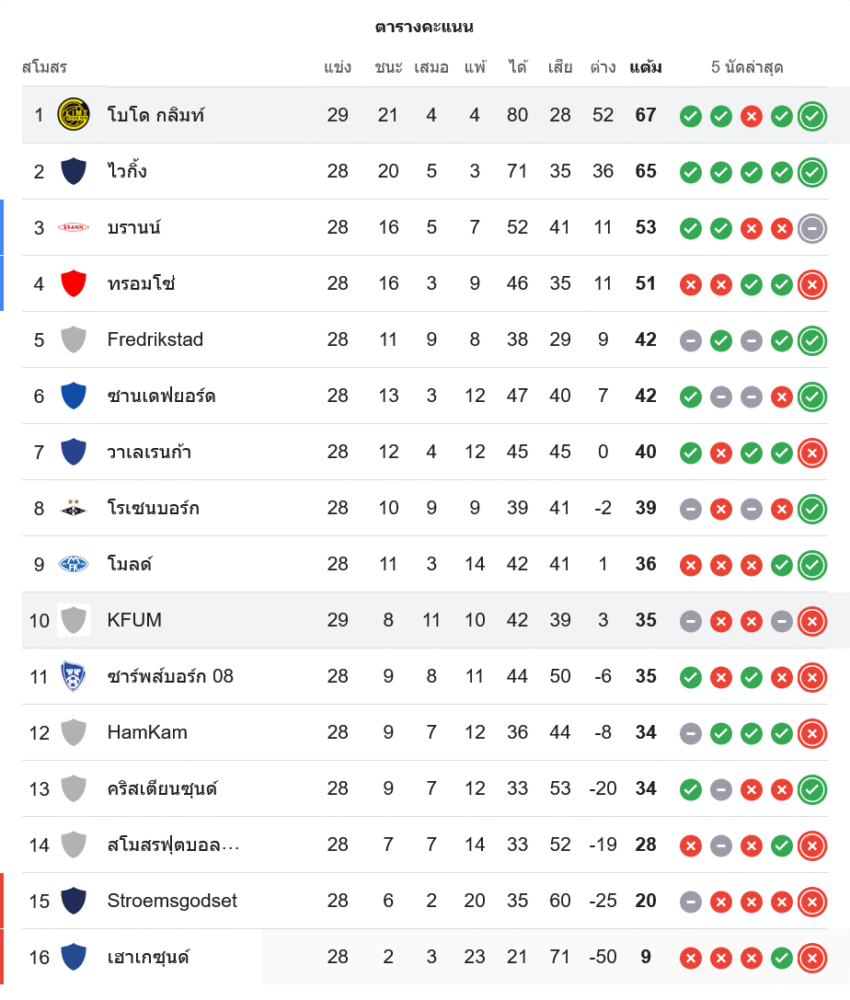The height and width of the screenshot is (1000, 850).
Task: Click the ตารางคะแนน table title
Action: [424, 27]
